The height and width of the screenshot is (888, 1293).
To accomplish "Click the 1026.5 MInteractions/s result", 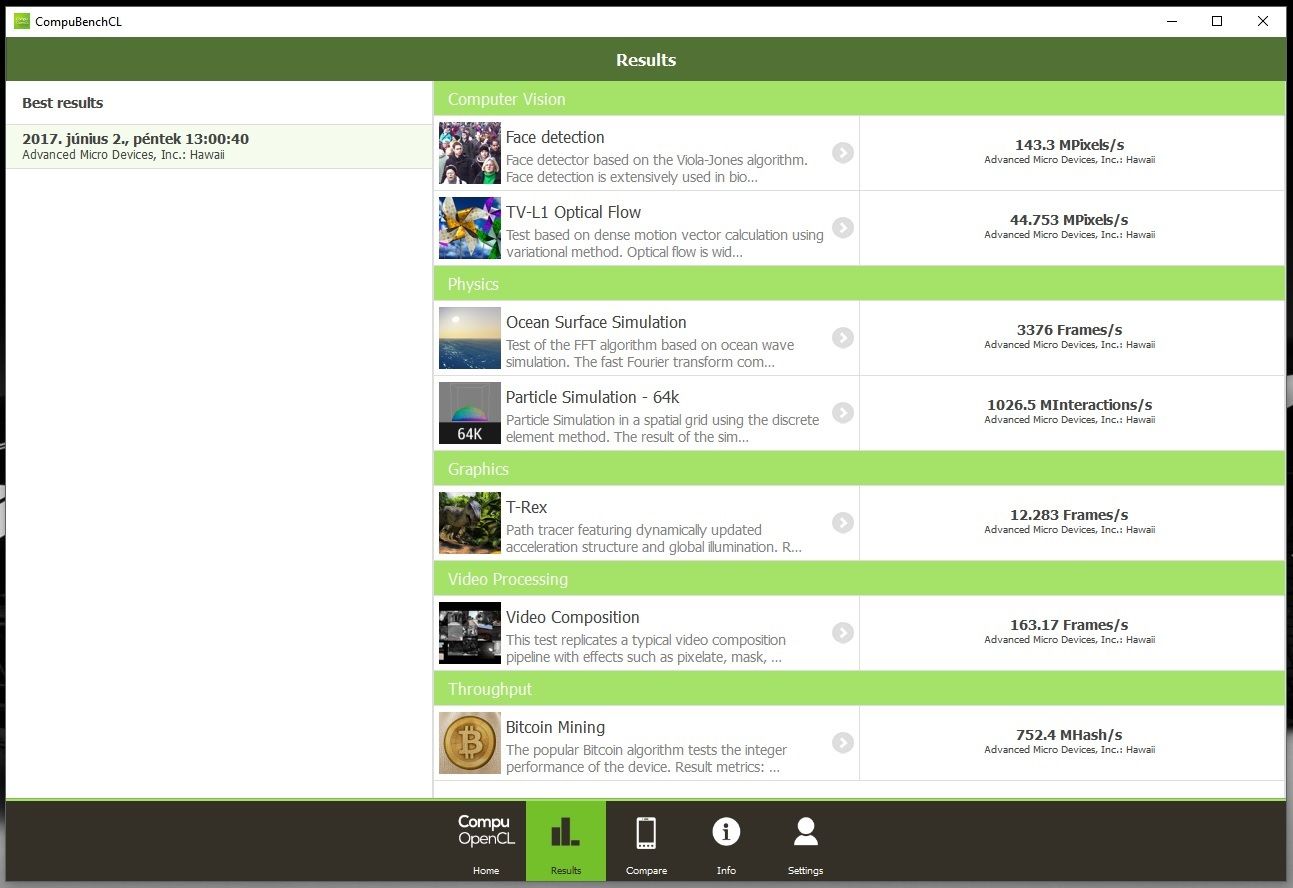I will coord(1069,405).
